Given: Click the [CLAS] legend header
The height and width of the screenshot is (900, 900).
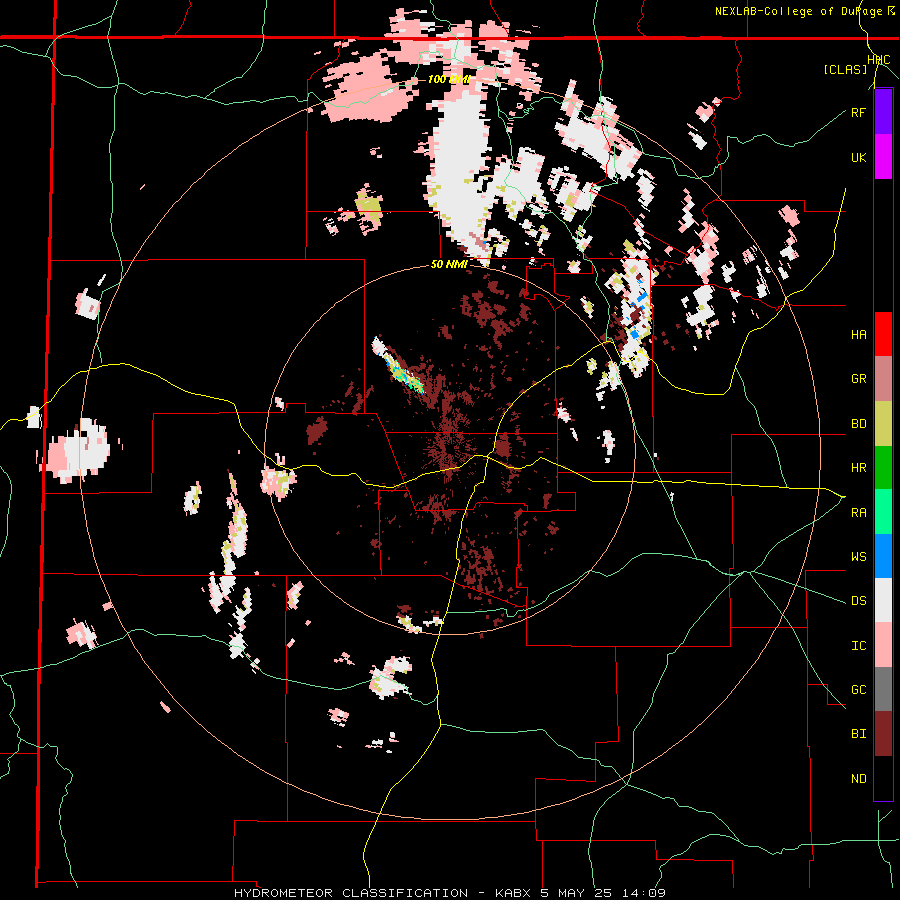Looking at the screenshot, I should click(845, 69).
